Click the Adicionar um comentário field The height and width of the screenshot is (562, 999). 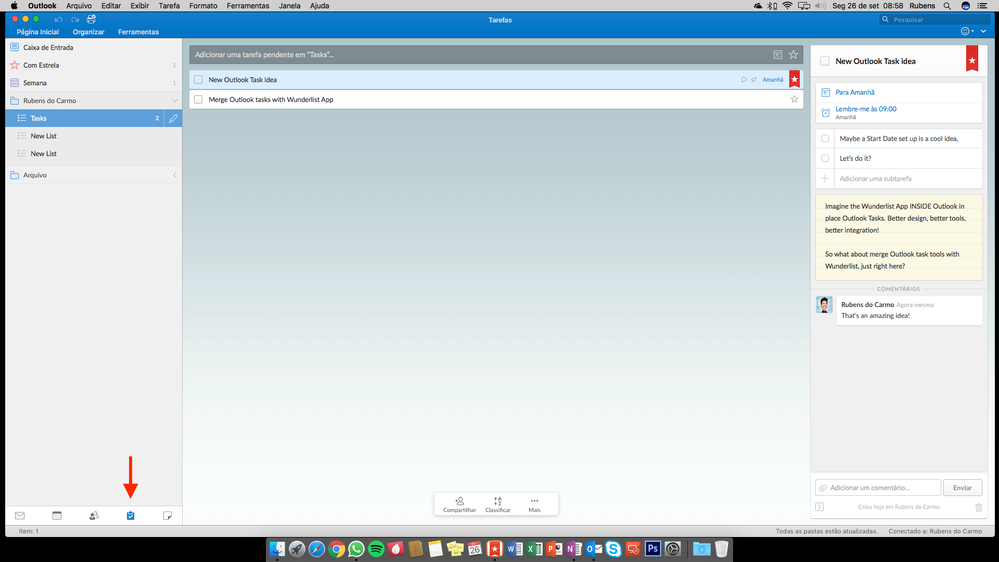click(x=878, y=487)
